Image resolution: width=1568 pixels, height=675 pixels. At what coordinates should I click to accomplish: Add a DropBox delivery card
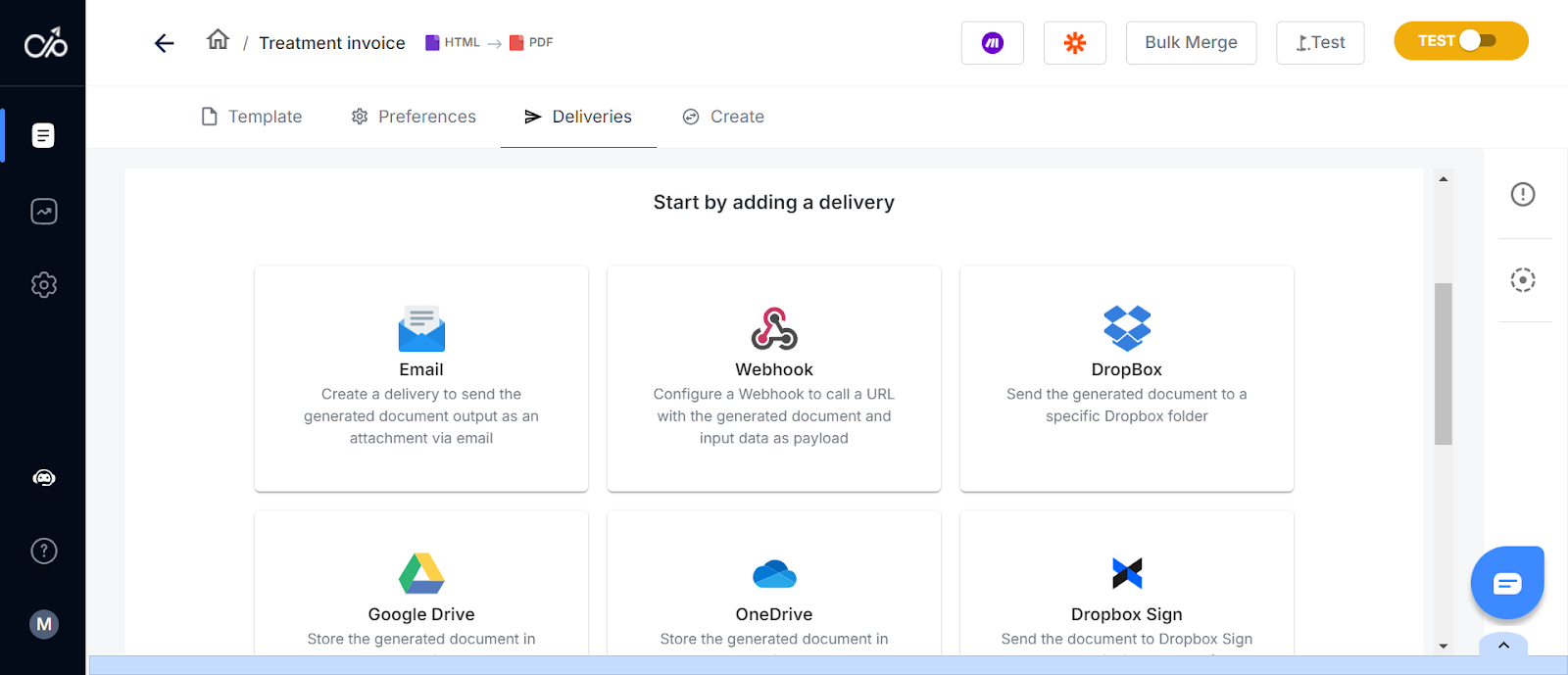coord(1127,378)
